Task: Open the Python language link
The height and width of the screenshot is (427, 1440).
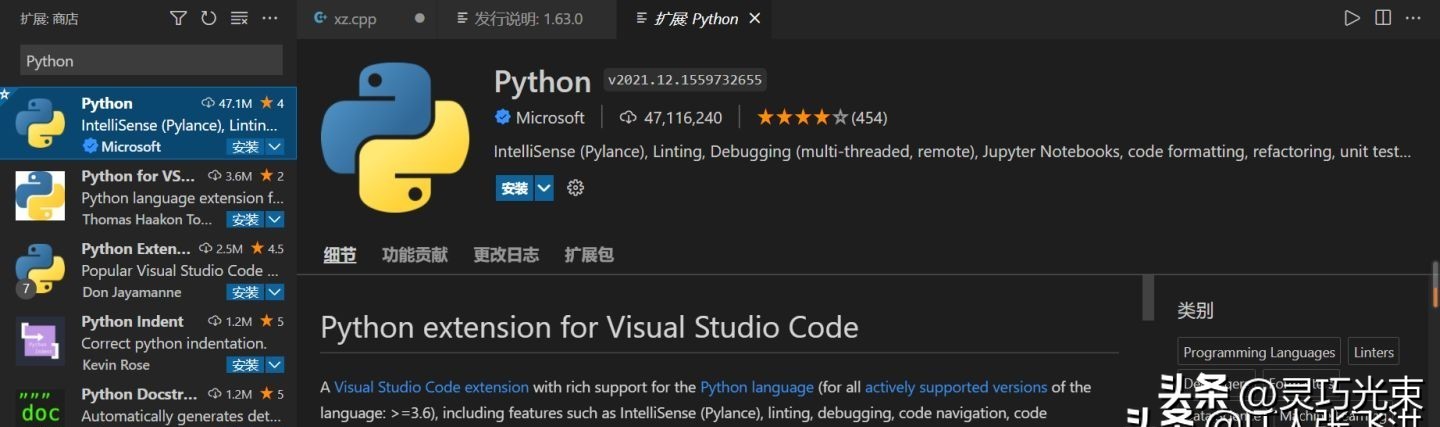Action: coord(757,387)
